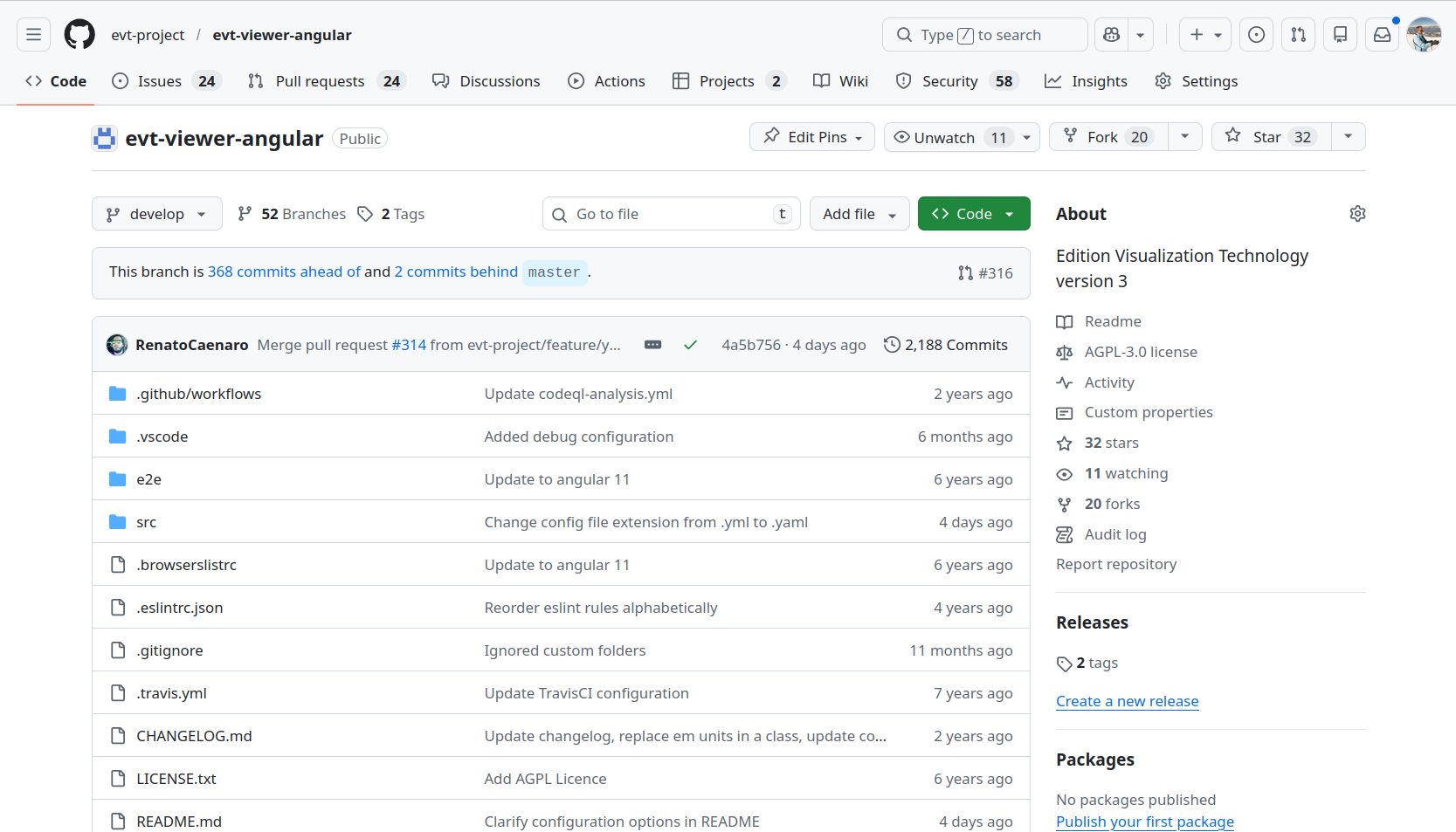This screenshot has height=832, width=1456.
Task: Click the About section settings gear
Action: coord(1356,213)
